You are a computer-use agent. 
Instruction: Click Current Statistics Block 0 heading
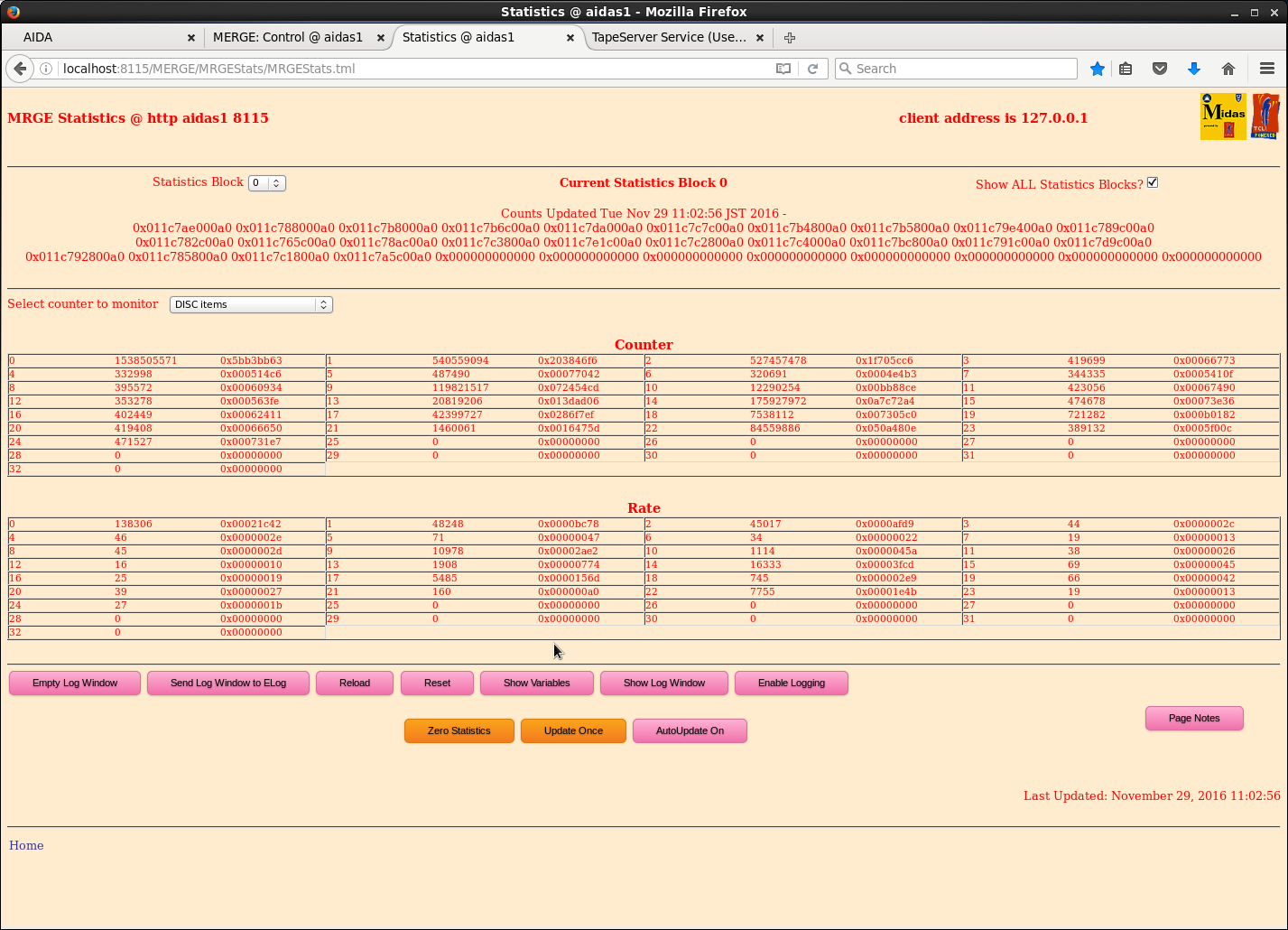pyautogui.click(x=644, y=182)
